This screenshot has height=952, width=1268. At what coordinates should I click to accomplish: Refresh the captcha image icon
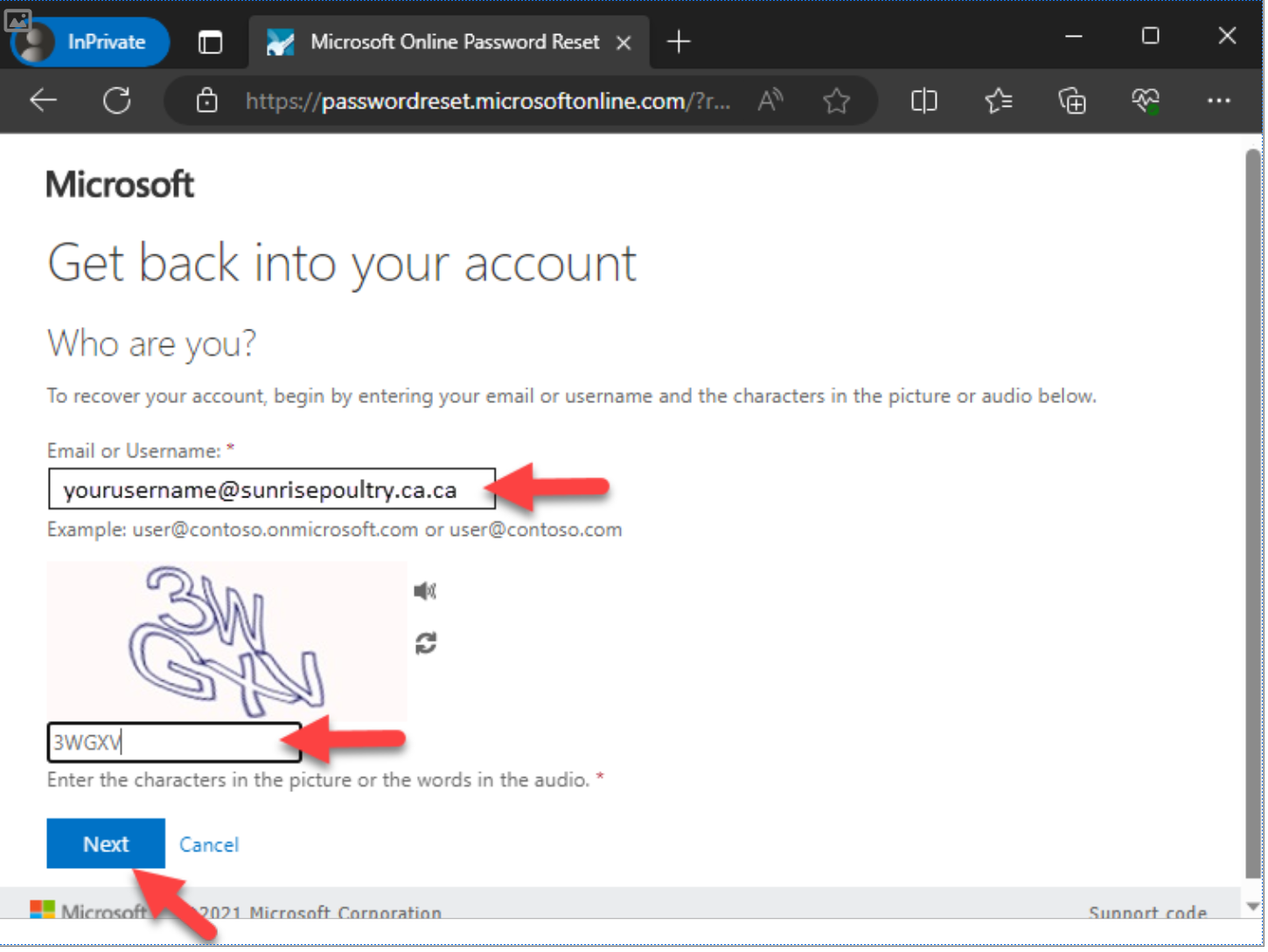pyautogui.click(x=426, y=643)
